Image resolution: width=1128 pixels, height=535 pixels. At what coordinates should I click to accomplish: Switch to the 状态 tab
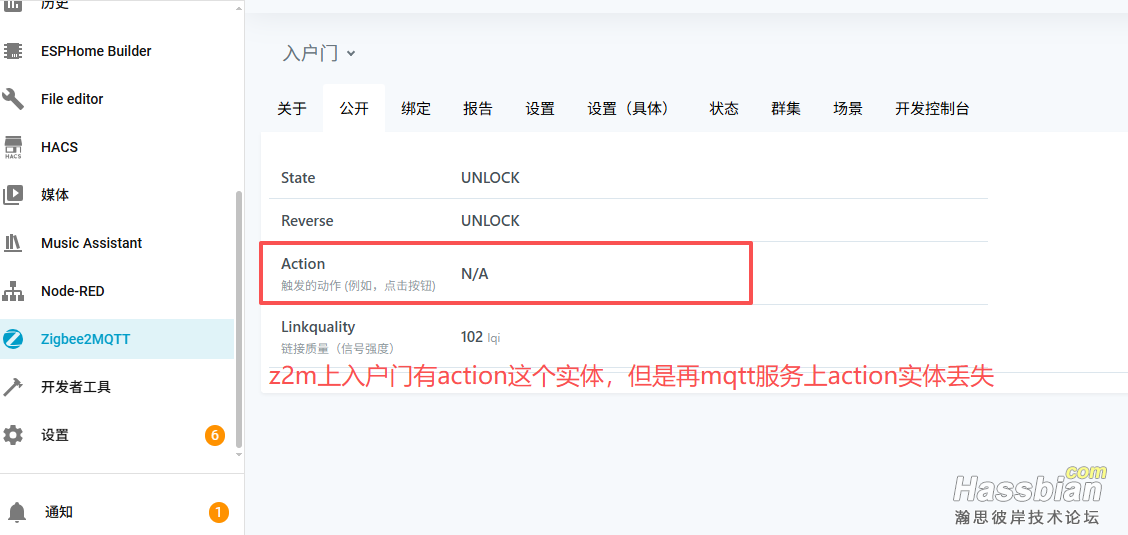point(724,109)
